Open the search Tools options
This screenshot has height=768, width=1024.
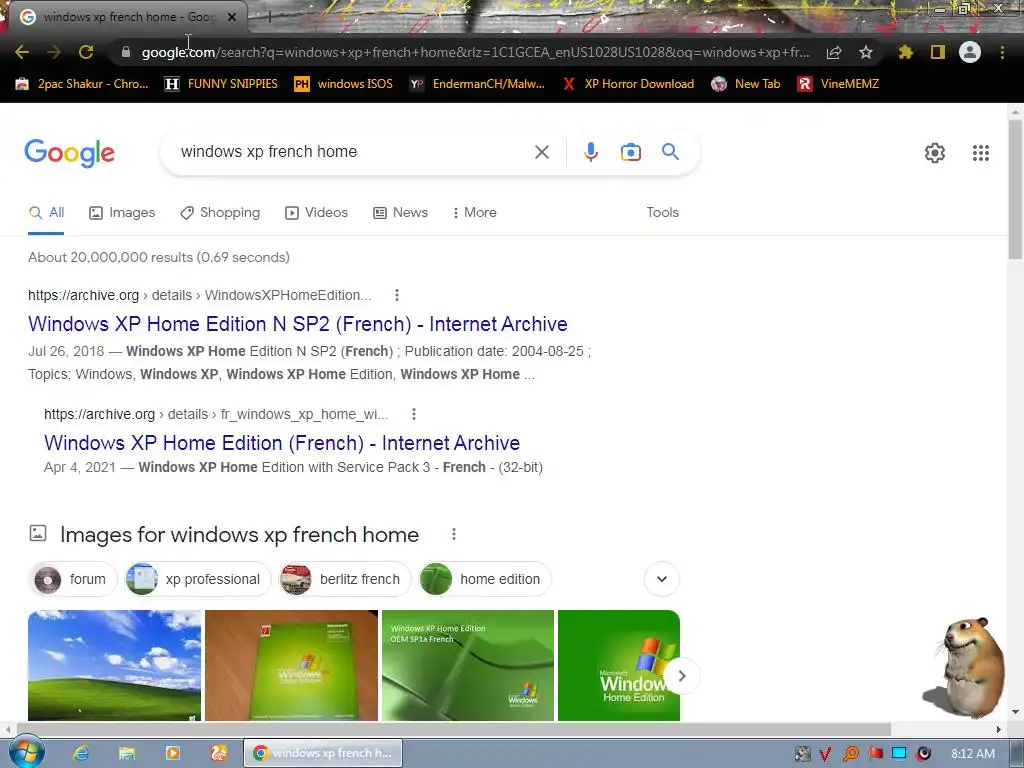coord(662,213)
